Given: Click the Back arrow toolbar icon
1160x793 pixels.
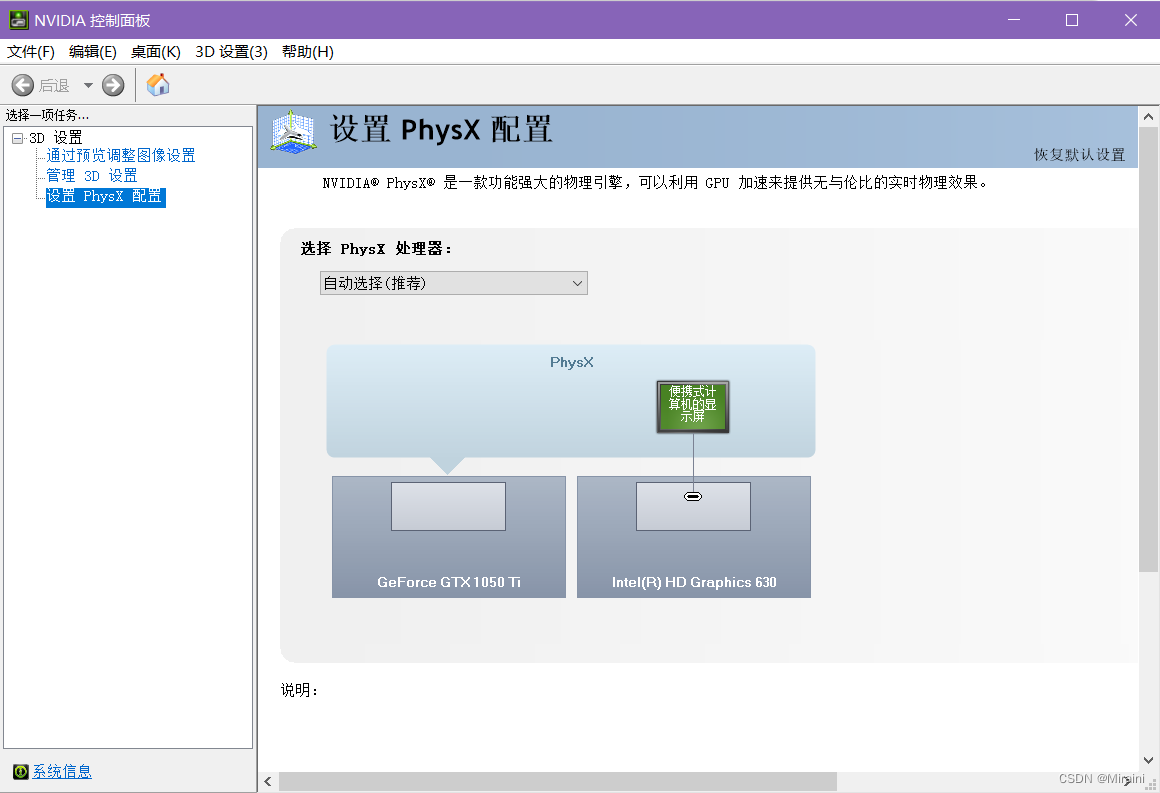Looking at the screenshot, I should pyautogui.click(x=23, y=85).
